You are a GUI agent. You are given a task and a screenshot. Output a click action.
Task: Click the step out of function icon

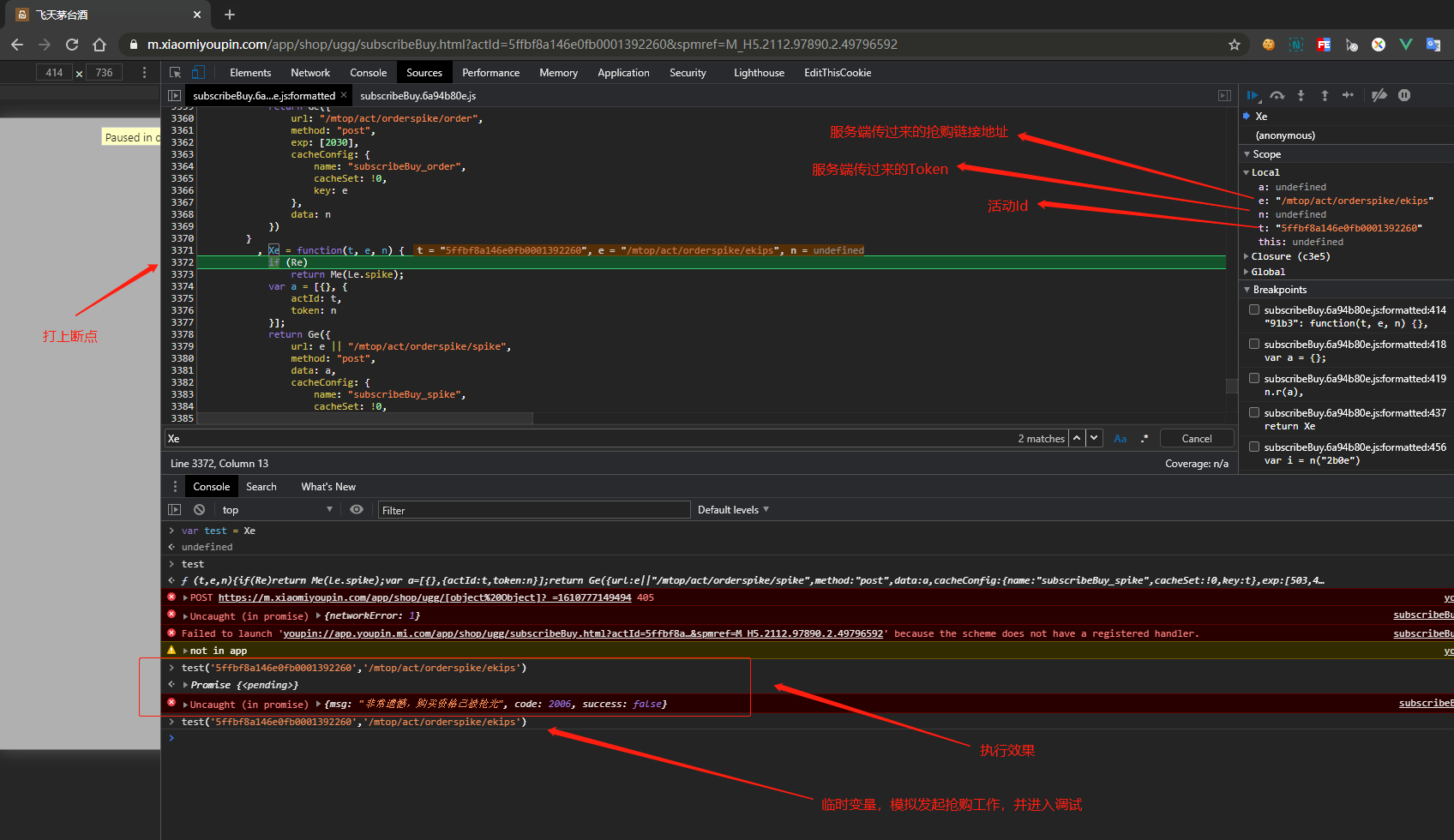point(1325,95)
